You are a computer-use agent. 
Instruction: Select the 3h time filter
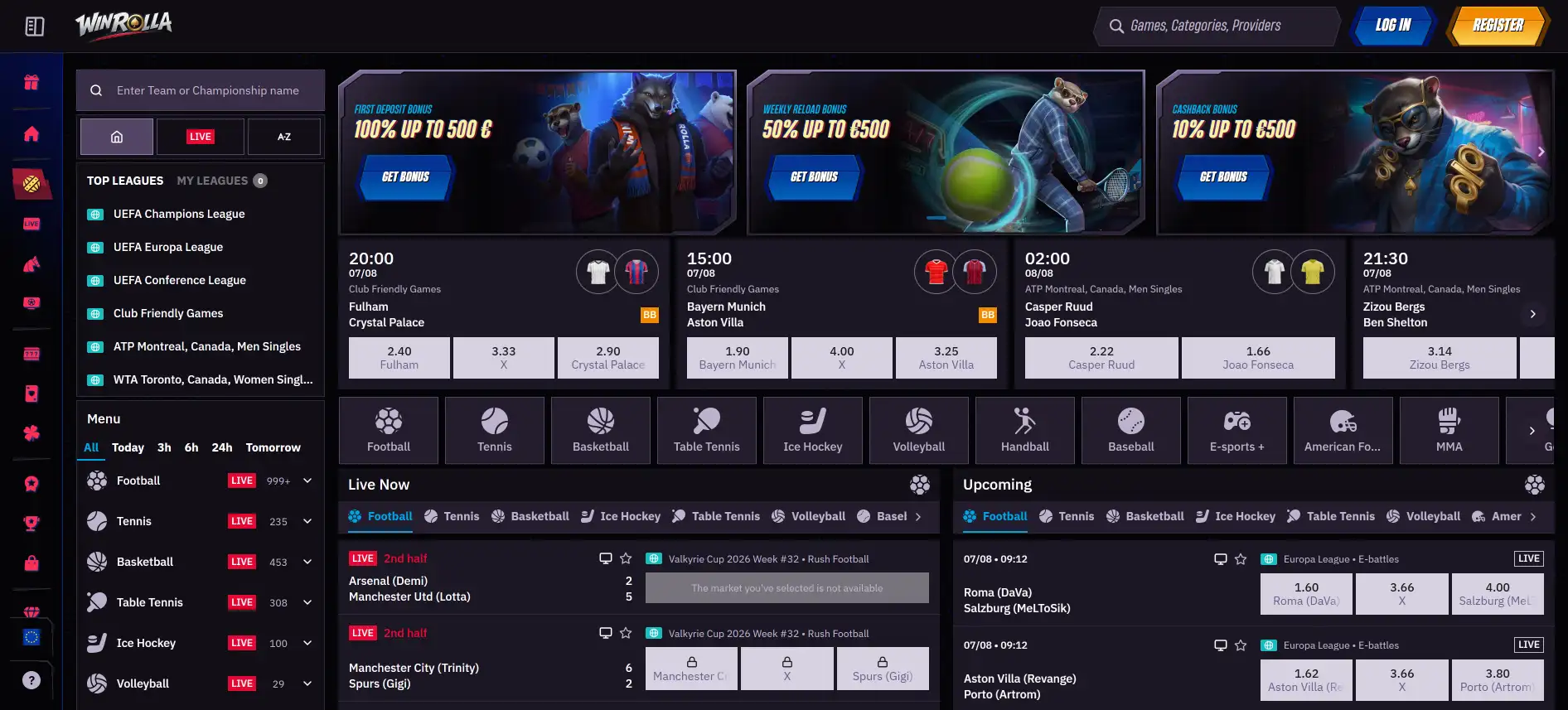(164, 447)
